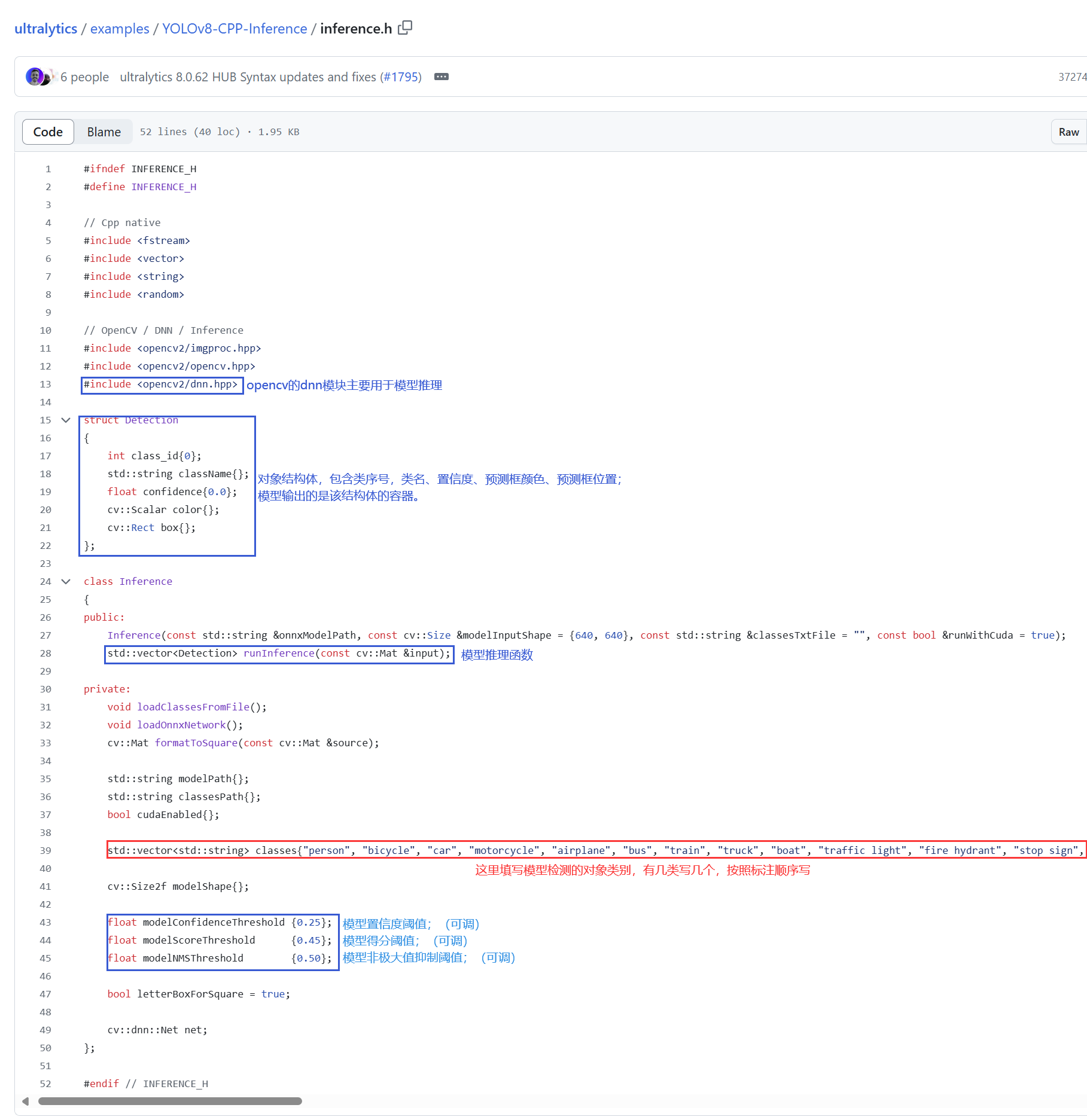Click cv::dnn::Net net declaration
Image resolution: width=1087 pixels, height=1120 pixels.
point(157,1030)
